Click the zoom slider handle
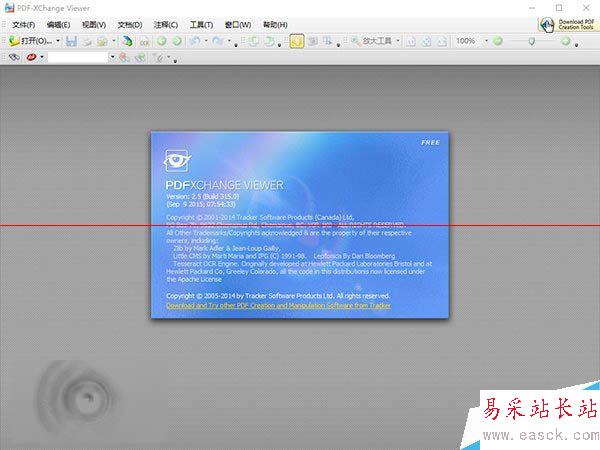This screenshot has width=600, height=450. [x=532, y=41]
